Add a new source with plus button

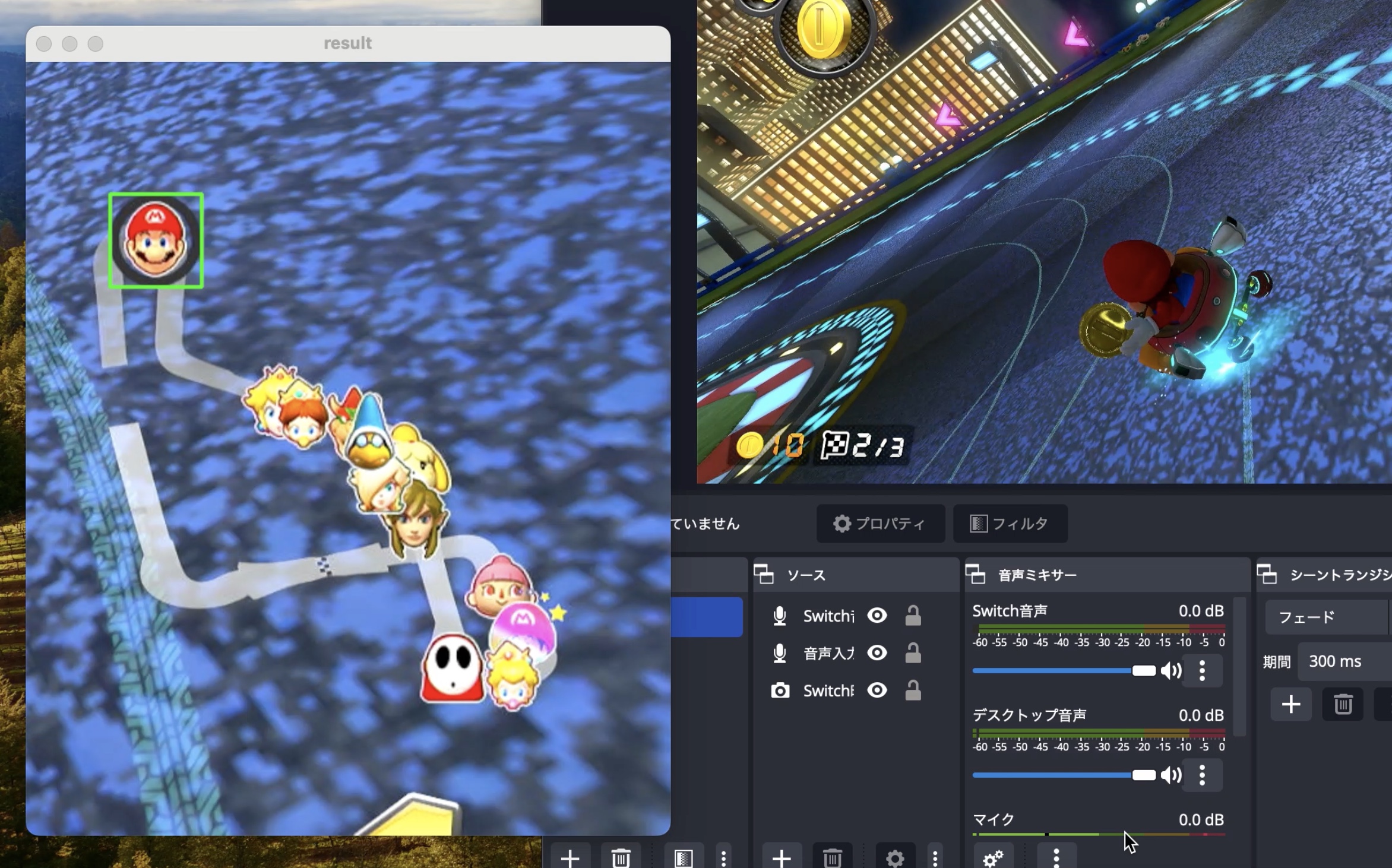[x=782, y=858]
